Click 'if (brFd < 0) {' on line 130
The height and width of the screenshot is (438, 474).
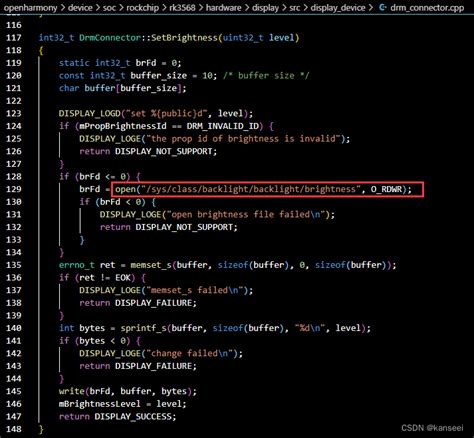point(118,202)
